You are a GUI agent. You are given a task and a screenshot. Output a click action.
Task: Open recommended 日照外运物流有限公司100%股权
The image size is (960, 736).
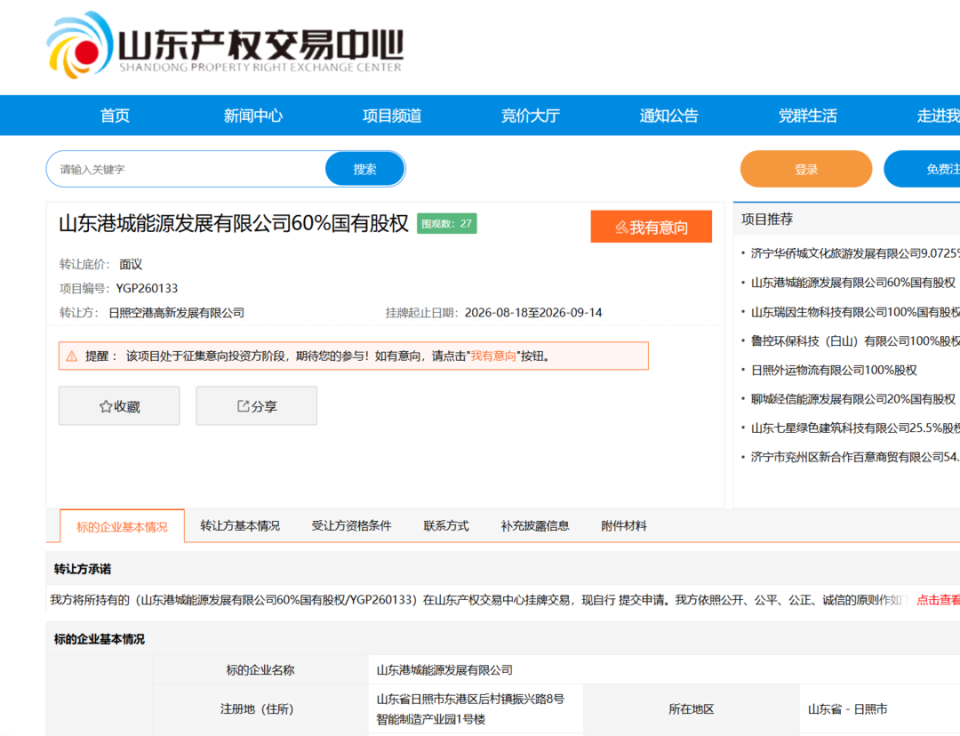click(834, 370)
